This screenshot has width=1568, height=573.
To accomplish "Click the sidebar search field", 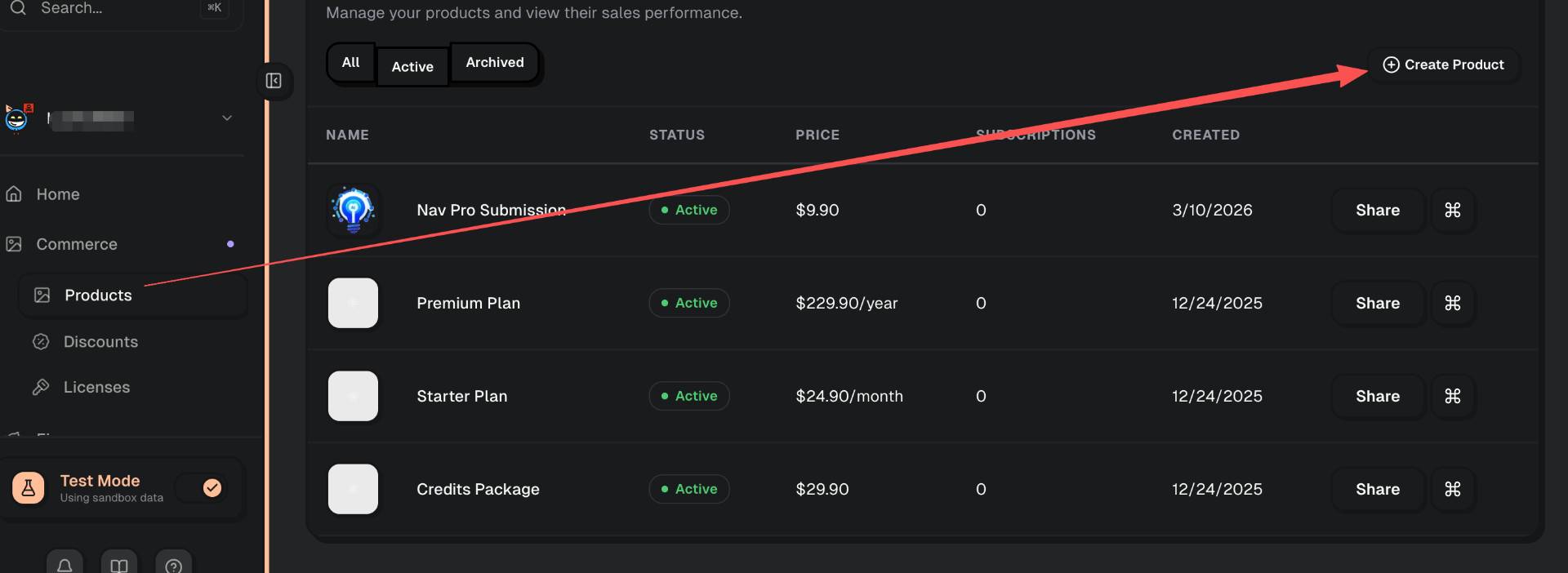I will pos(106,8).
